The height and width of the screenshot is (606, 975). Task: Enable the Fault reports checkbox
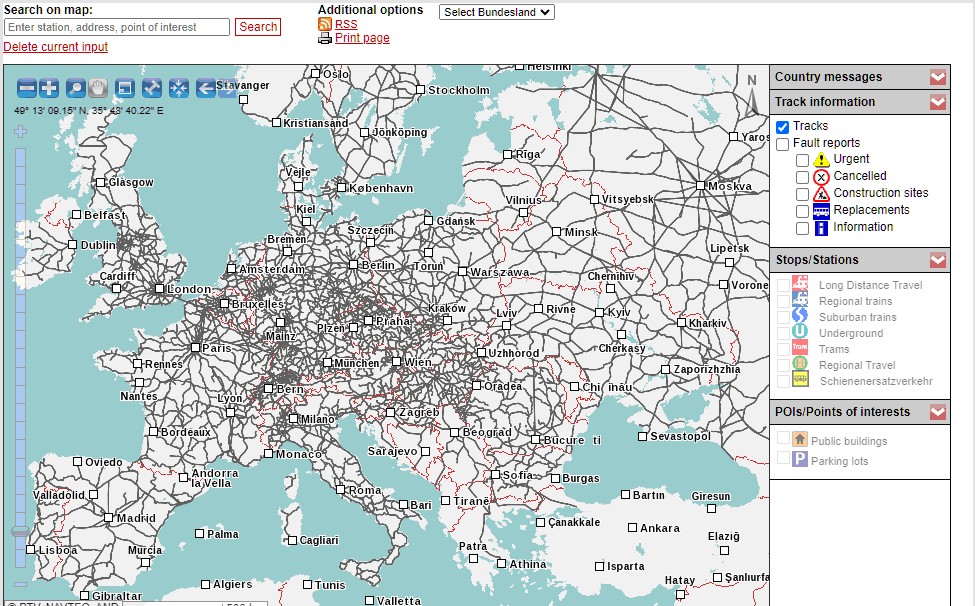click(x=783, y=143)
